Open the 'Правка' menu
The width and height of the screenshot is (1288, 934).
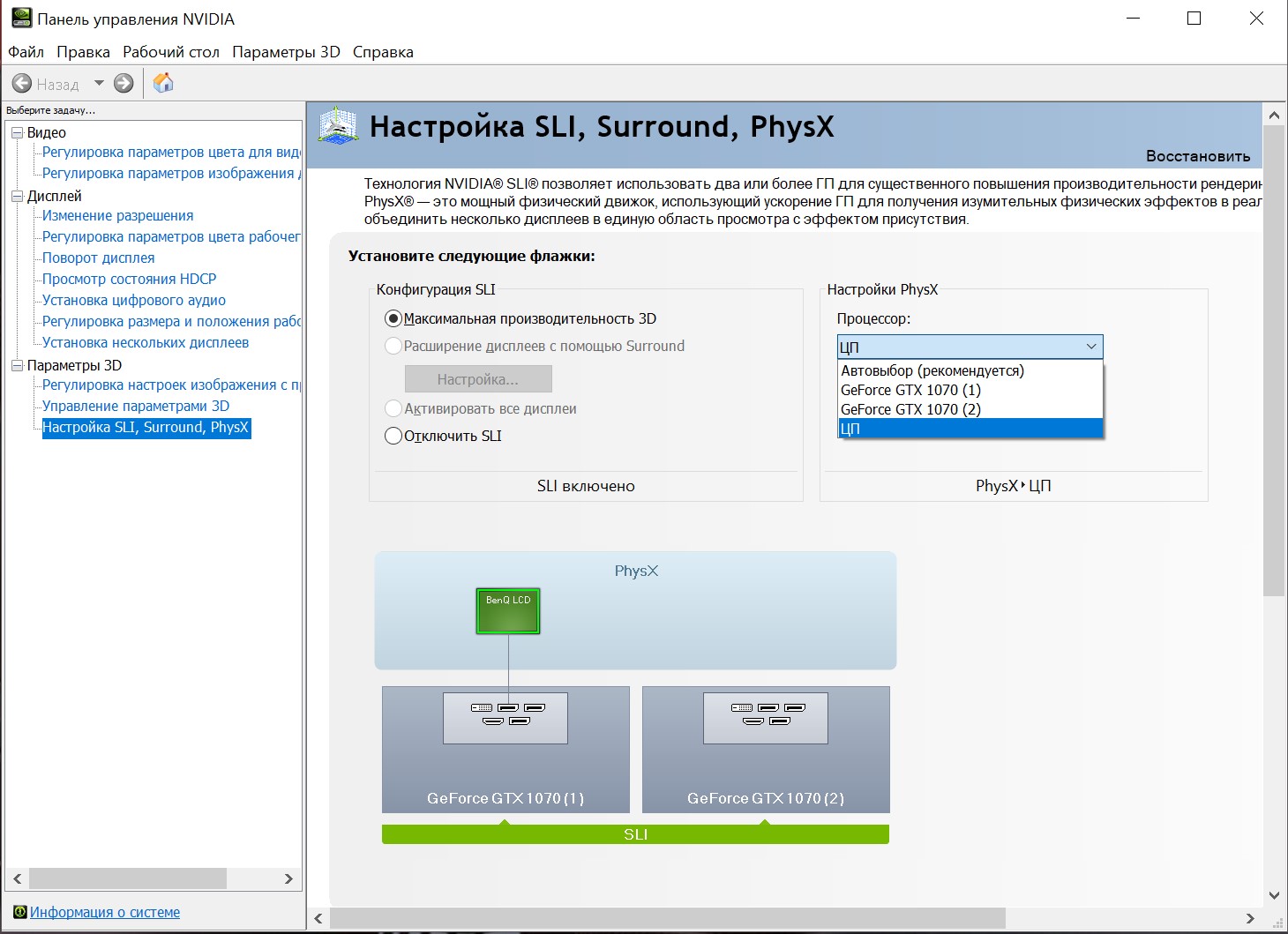click(x=83, y=52)
